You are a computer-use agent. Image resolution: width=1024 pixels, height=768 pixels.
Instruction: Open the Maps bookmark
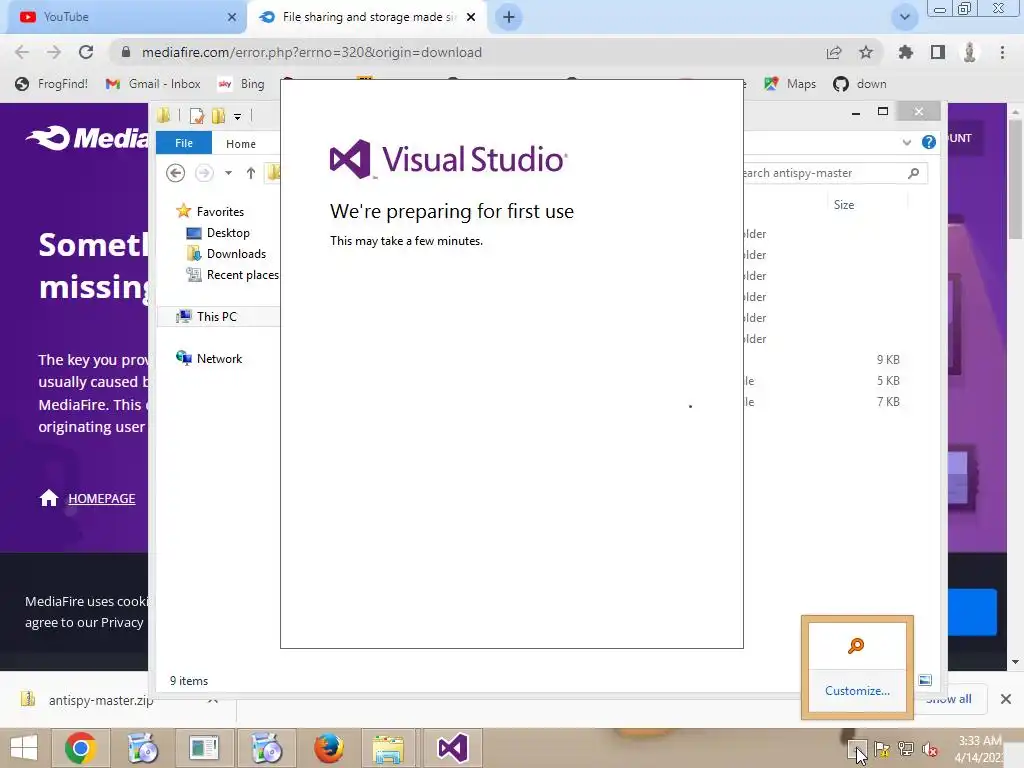pos(790,84)
